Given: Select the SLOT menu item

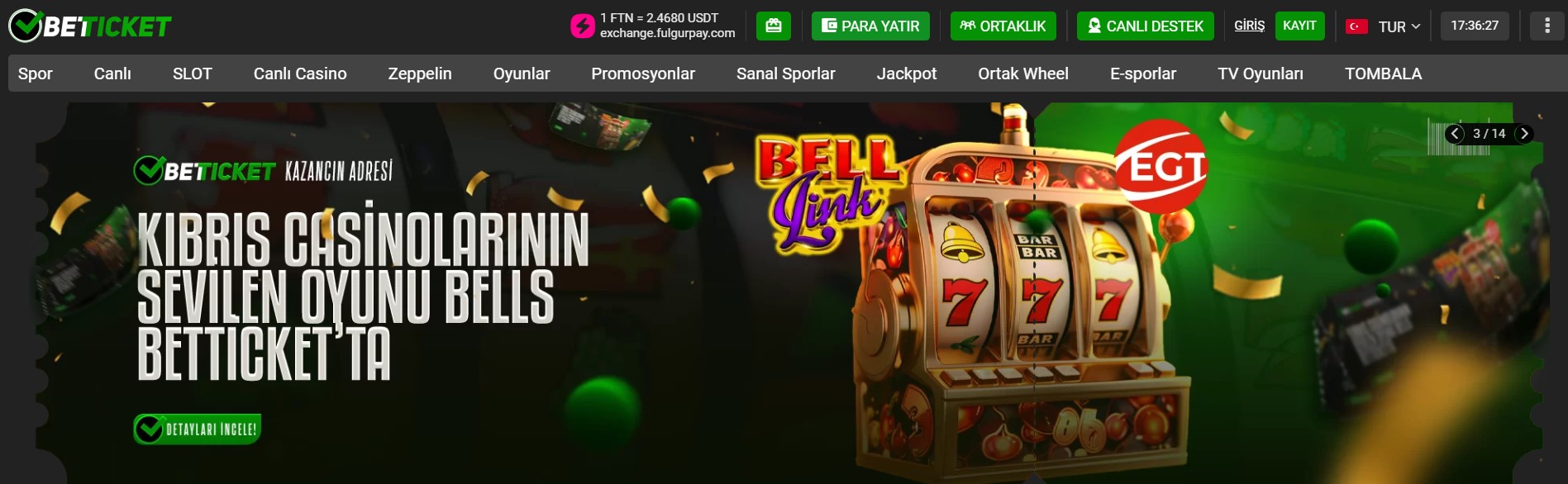Looking at the screenshot, I should tap(193, 74).
